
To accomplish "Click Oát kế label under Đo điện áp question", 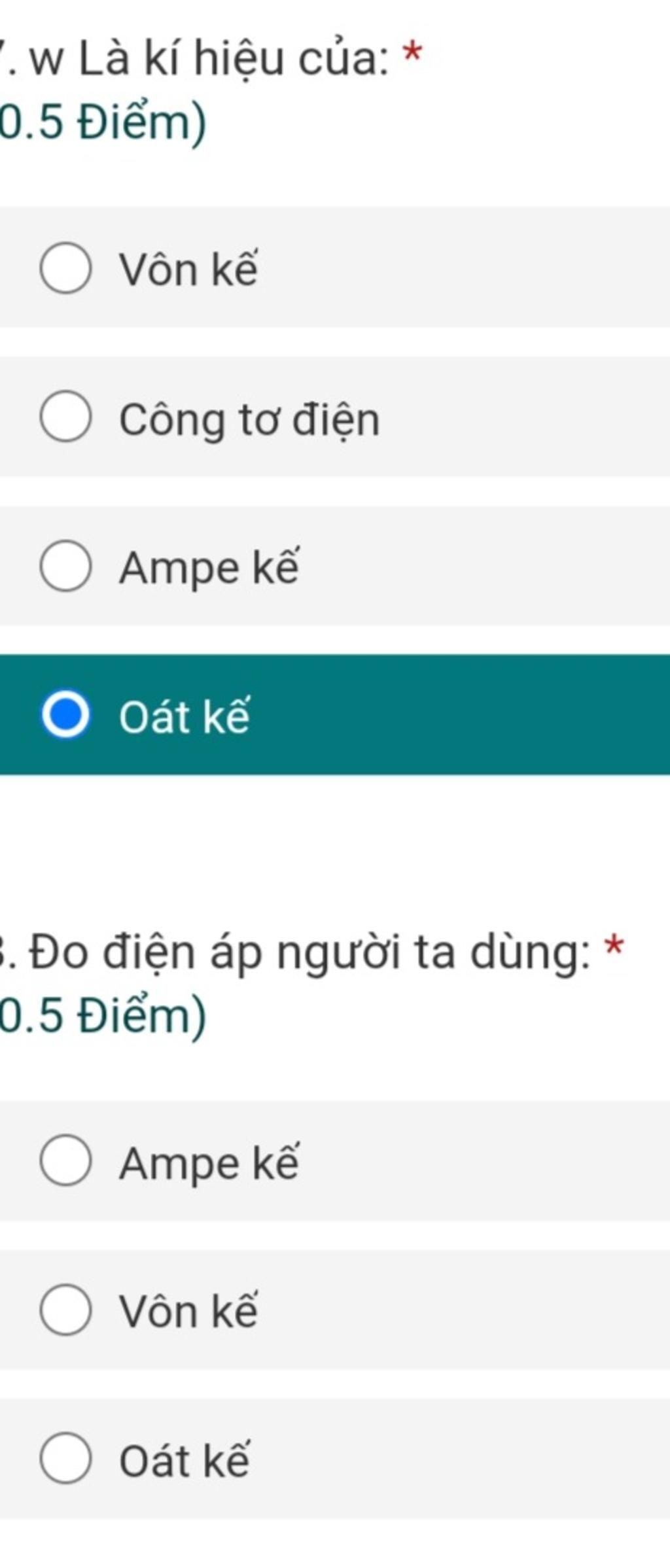I will 185,1460.
